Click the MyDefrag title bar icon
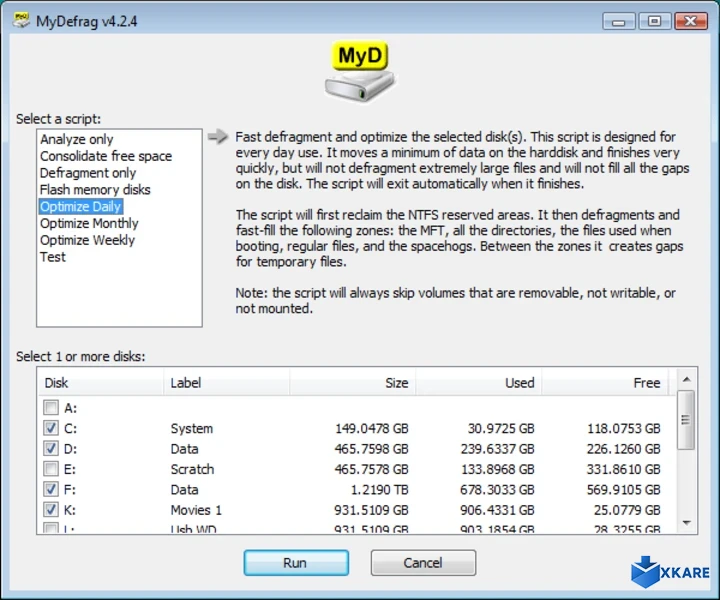Image resolution: width=720 pixels, height=600 pixels. tap(21, 21)
